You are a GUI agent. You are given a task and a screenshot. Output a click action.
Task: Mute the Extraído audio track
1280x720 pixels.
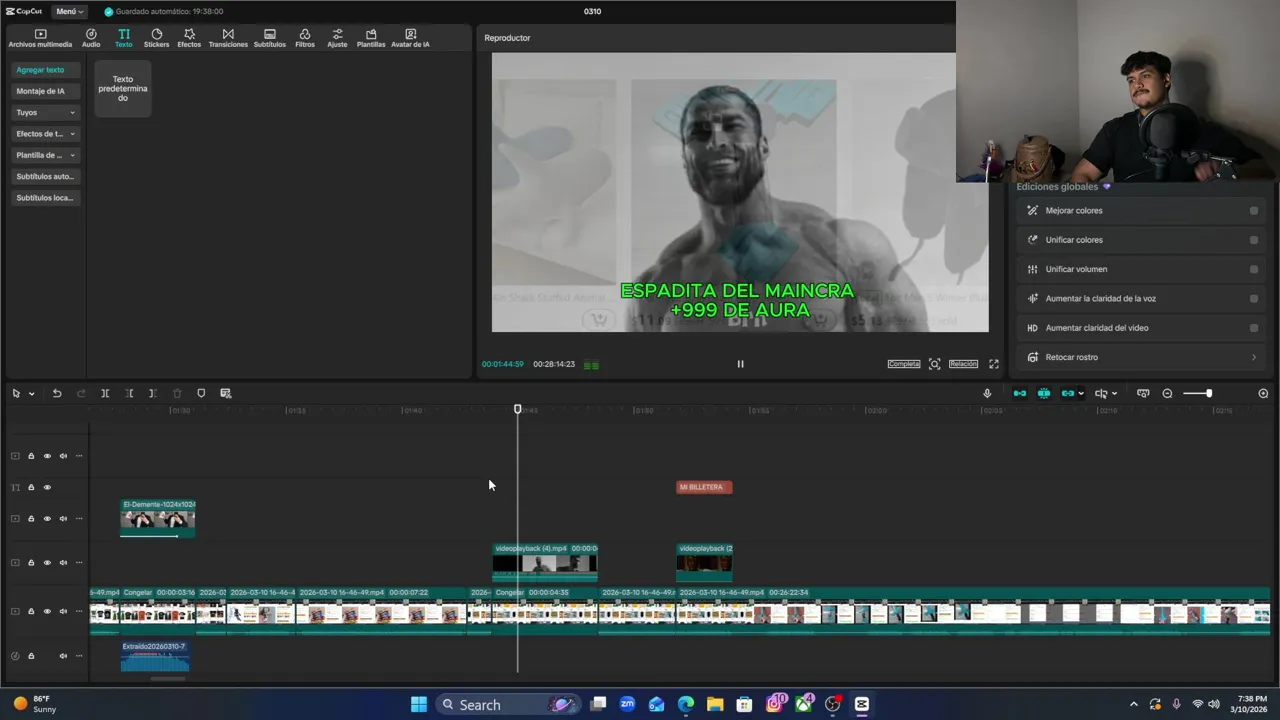click(x=63, y=656)
